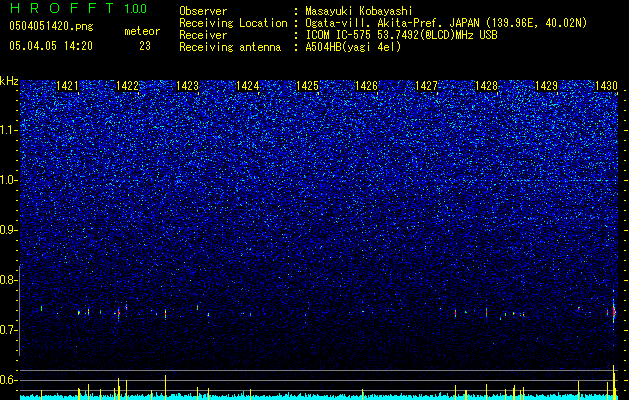Select the antenna text A504HB(yagi 4el)
The height and width of the screenshot is (400, 629).
coord(353,47)
